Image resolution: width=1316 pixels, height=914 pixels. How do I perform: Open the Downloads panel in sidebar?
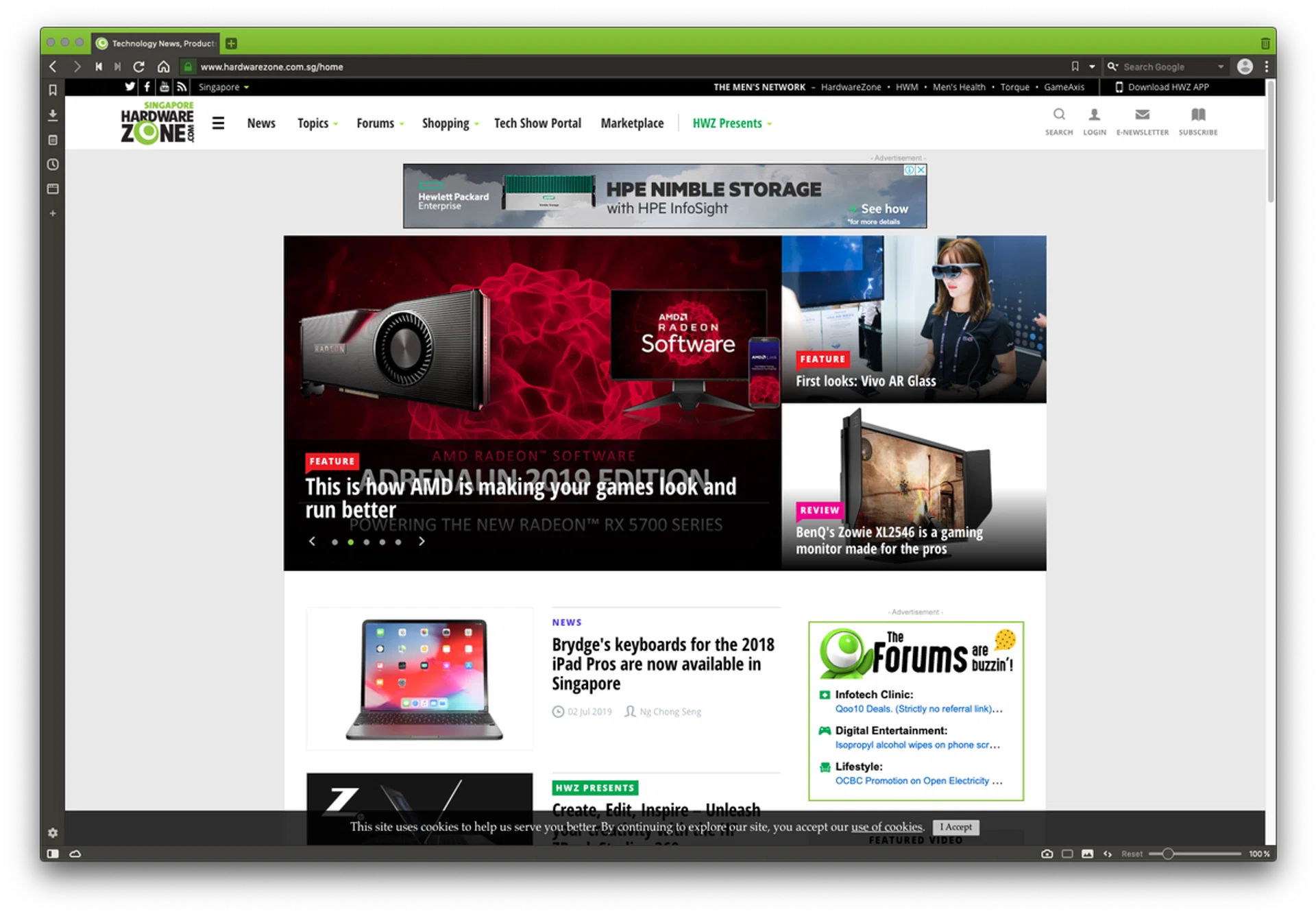pyautogui.click(x=53, y=115)
